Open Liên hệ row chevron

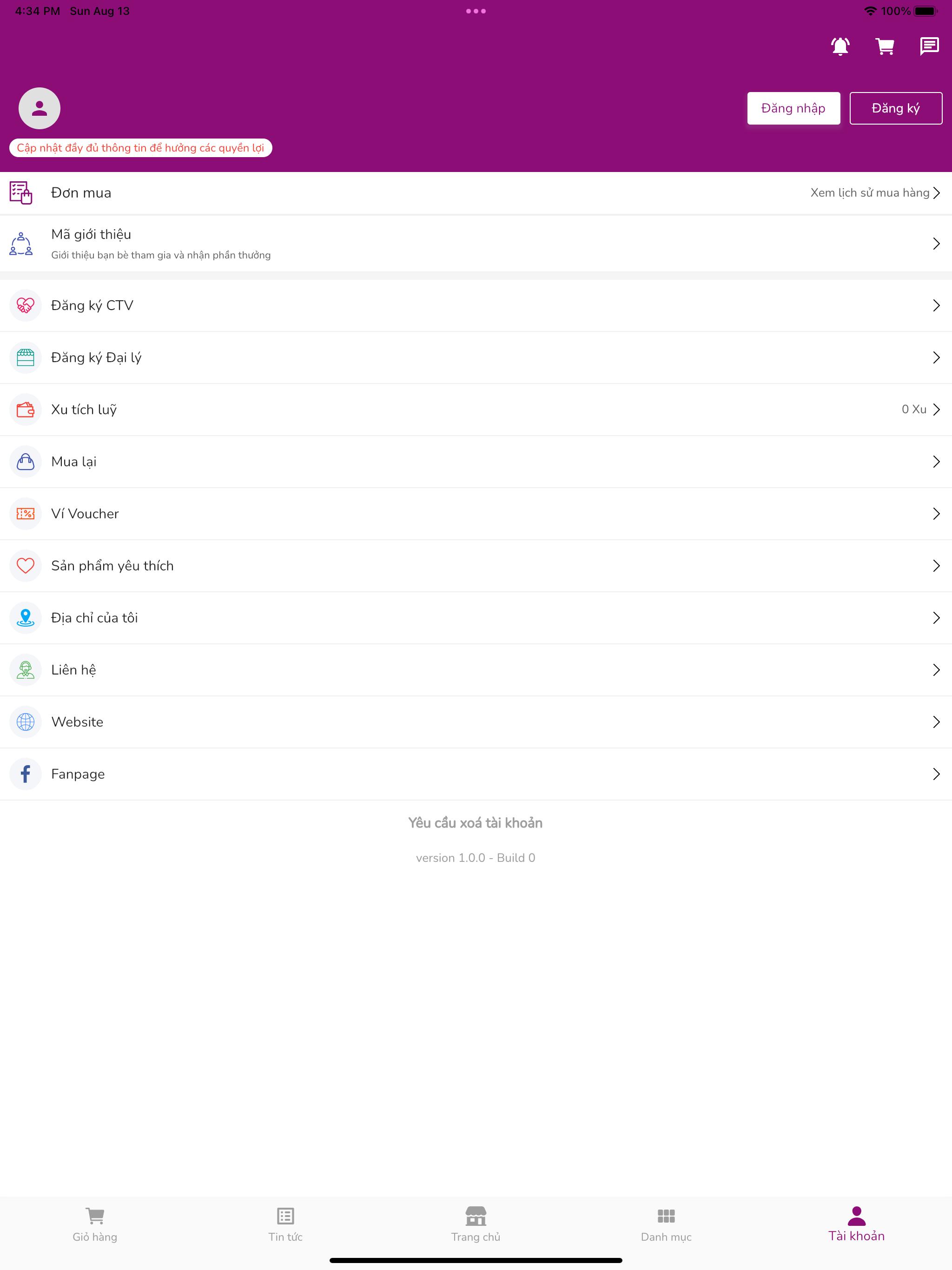pos(937,670)
